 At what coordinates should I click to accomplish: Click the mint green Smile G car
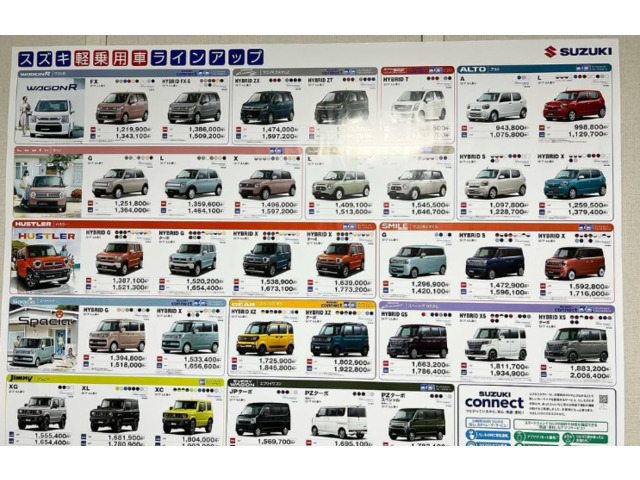[x=417, y=260]
